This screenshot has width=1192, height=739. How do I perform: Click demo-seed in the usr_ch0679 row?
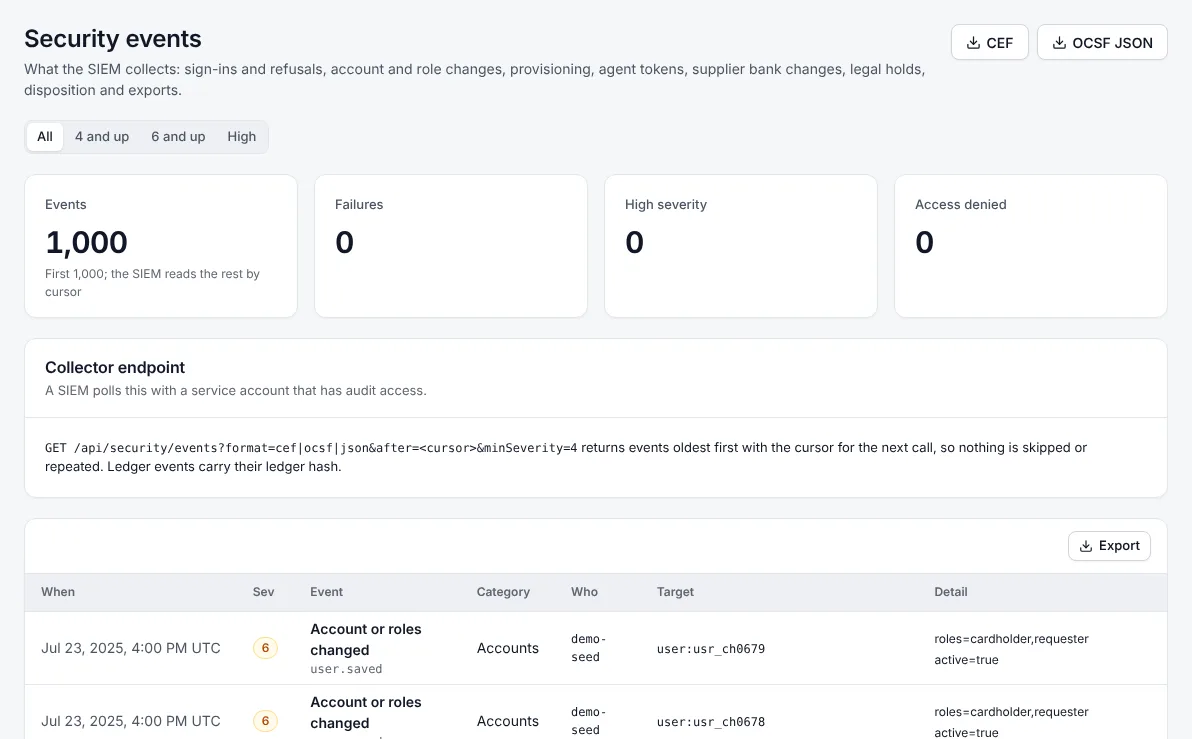(588, 648)
